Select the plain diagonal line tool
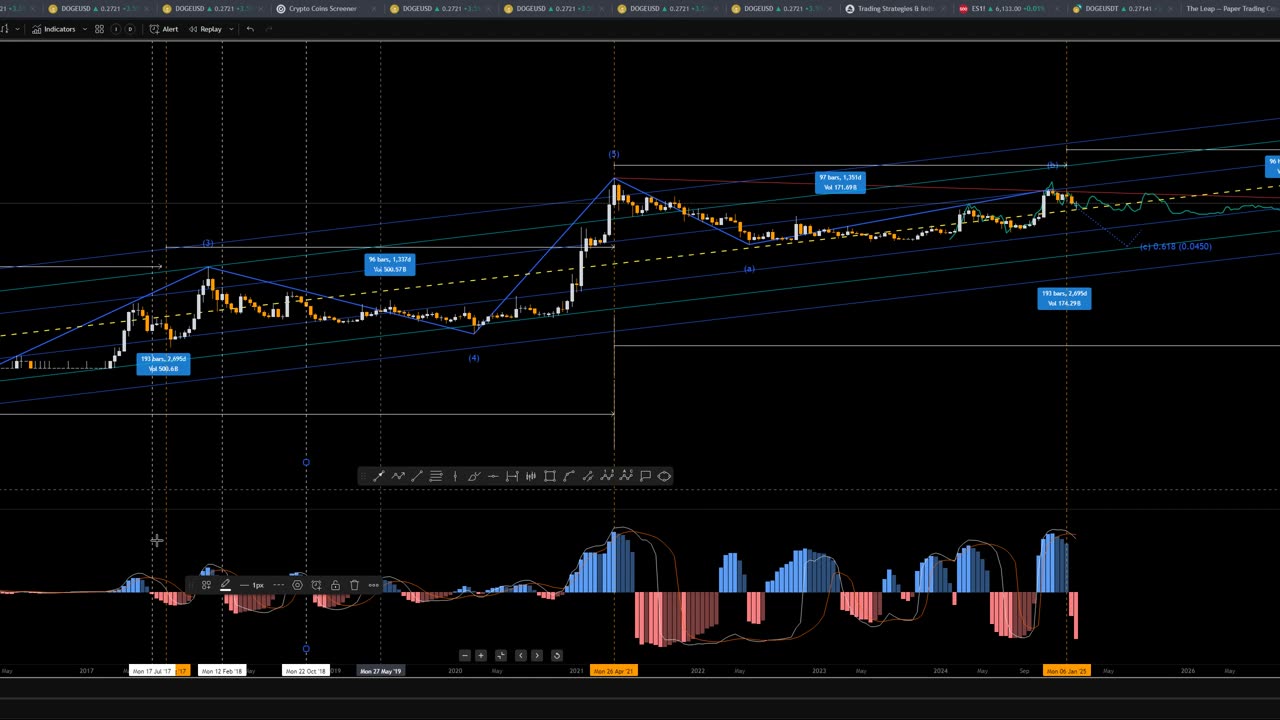1280x720 pixels. pos(417,476)
